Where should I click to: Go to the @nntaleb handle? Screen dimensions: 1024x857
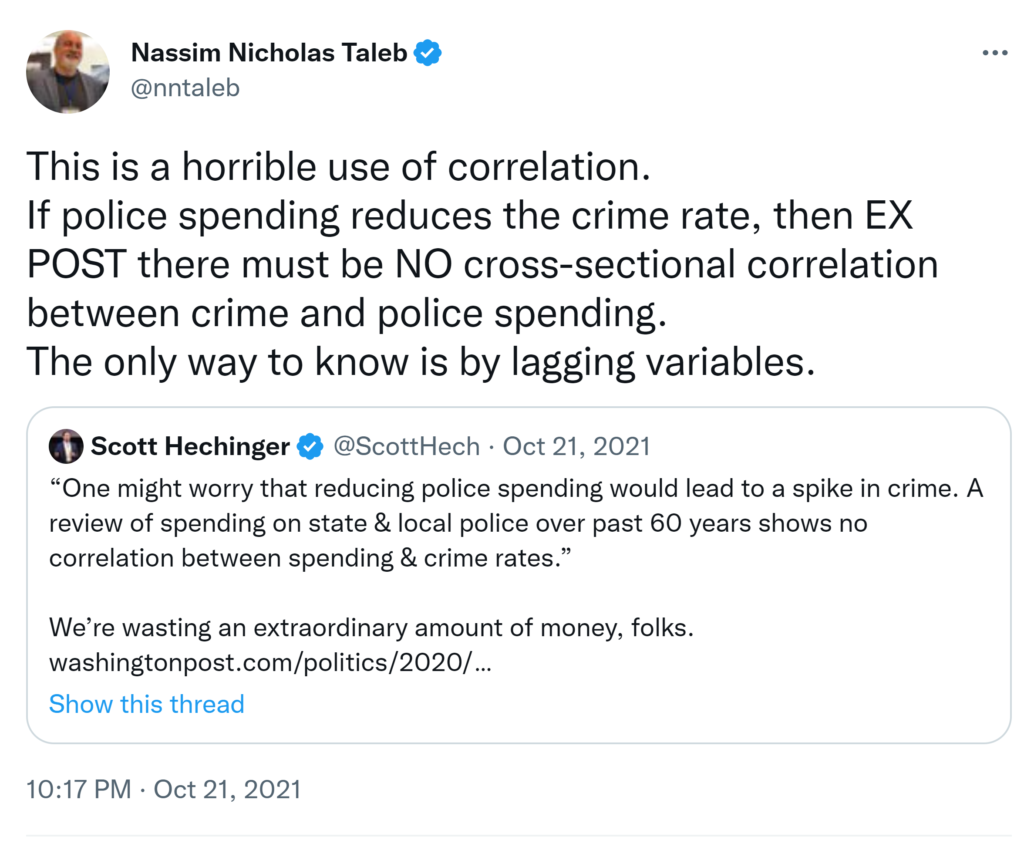click(x=185, y=88)
